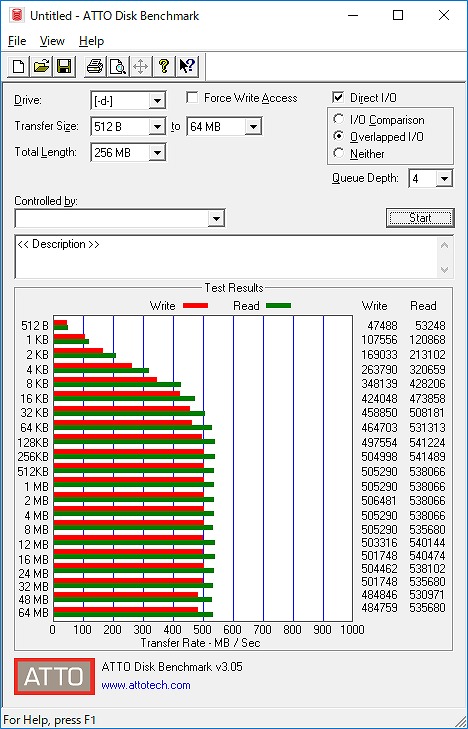Expand the Drive dropdown
This screenshot has width=468, height=729.
(157, 101)
